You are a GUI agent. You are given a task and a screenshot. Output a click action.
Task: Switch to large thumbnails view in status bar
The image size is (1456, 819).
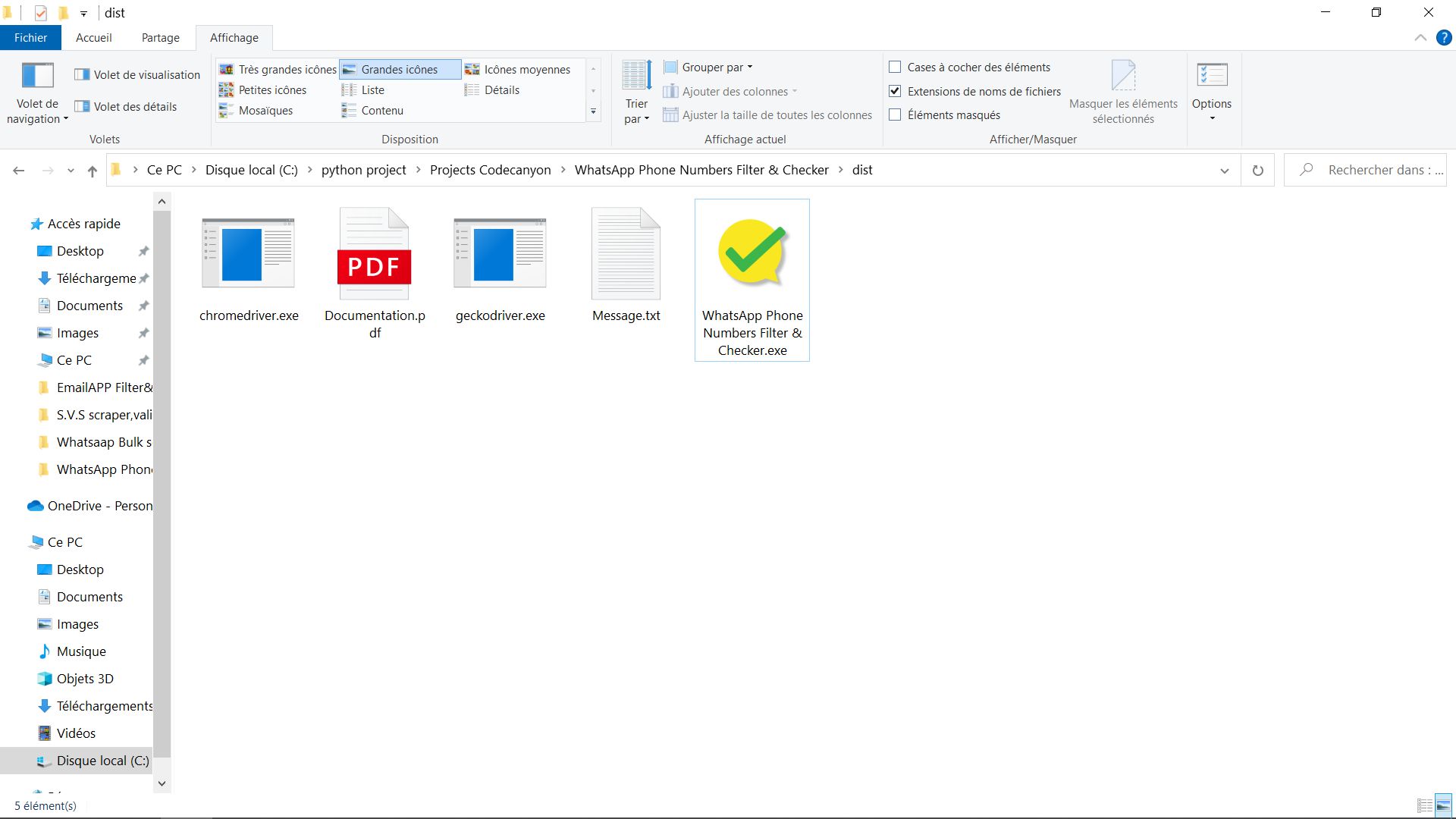[x=1443, y=805]
